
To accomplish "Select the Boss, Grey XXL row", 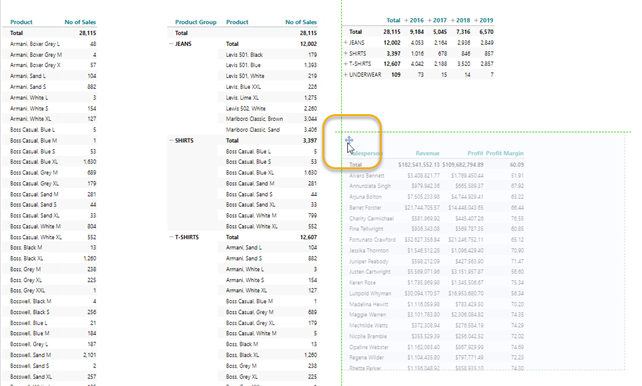I will click(50, 291).
